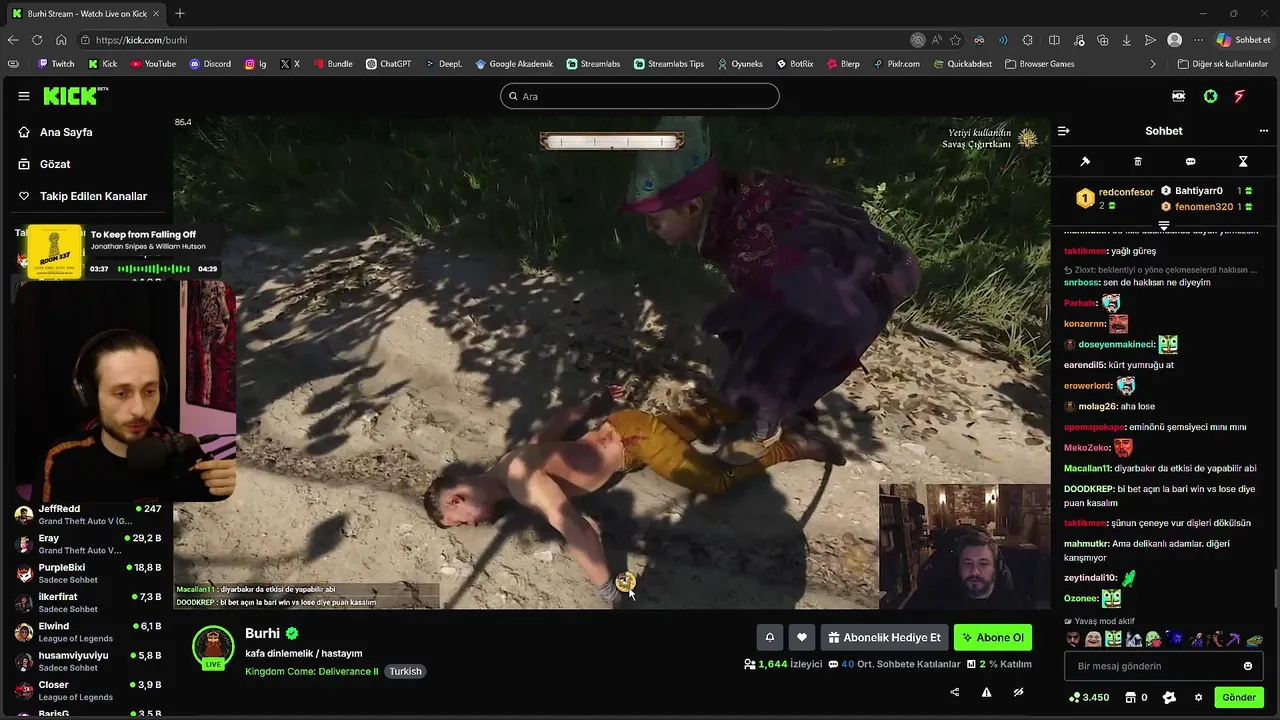The width and height of the screenshot is (1280, 720).
Task: Click the chat bubble icon in moderator toolbar
Action: pyautogui.click(x=1190, y=161)
